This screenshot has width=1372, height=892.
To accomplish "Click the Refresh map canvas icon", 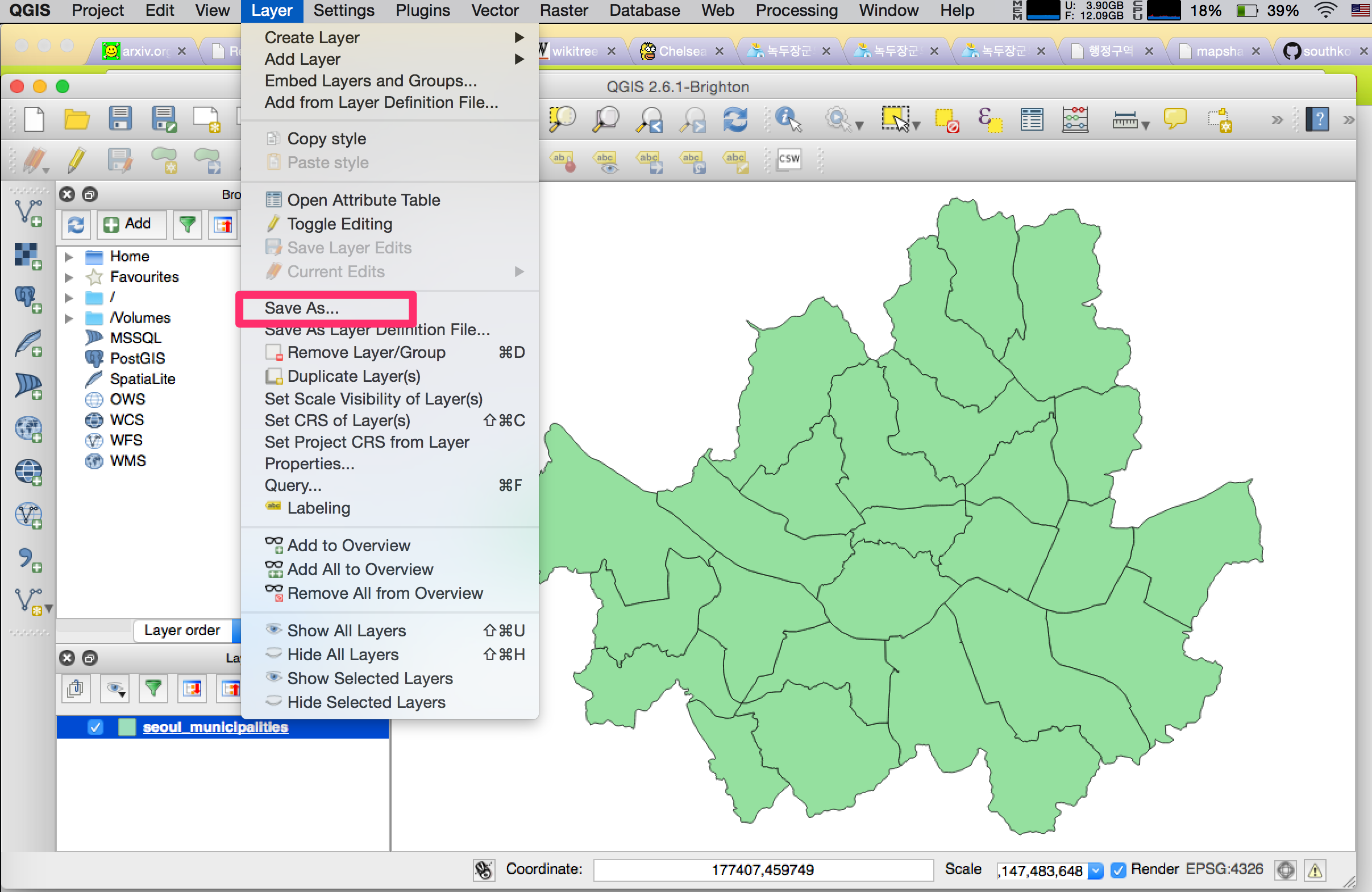I will (x=735, y=119).
